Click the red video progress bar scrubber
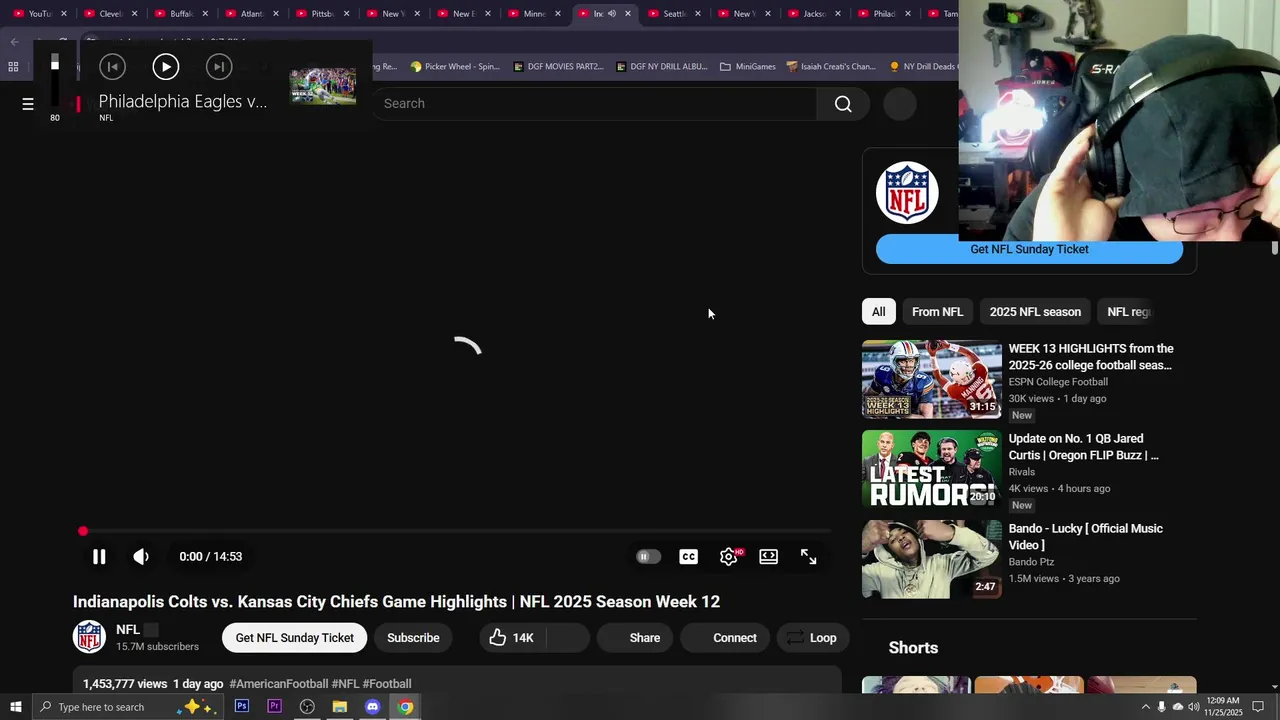This screenshot has height=720, width=1280. tap(83, 531)
